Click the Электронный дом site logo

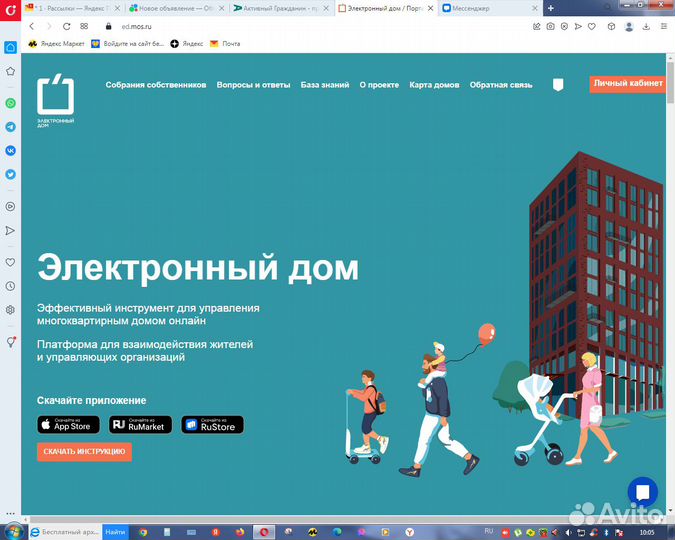pos(56,101)
